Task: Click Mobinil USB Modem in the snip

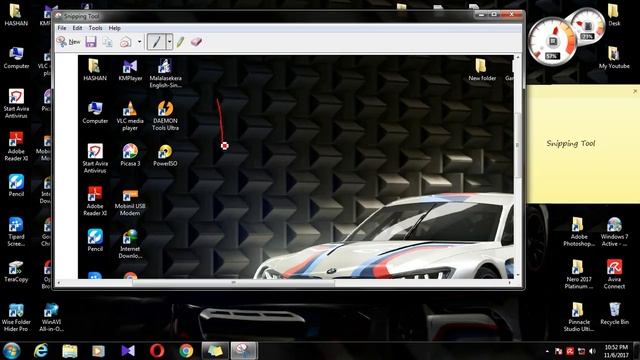Action: (130, 202)
